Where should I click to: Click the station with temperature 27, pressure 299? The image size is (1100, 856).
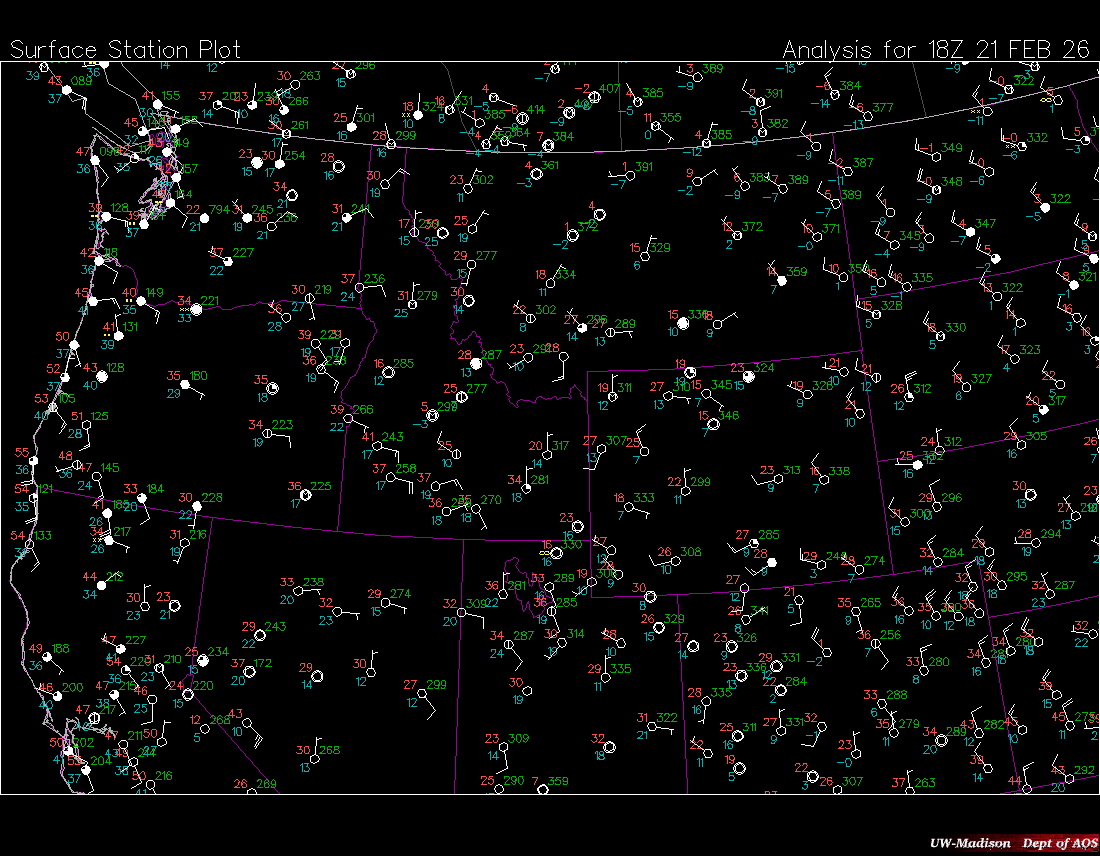tap(422, 694)
